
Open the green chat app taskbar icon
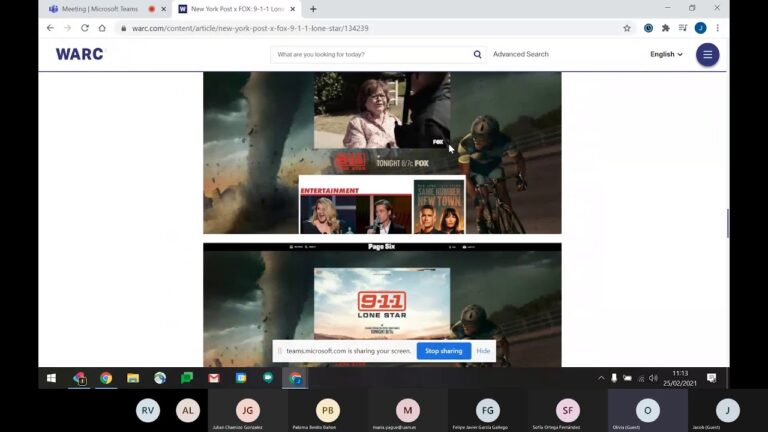pyautogui.click(x=187, y=378)
